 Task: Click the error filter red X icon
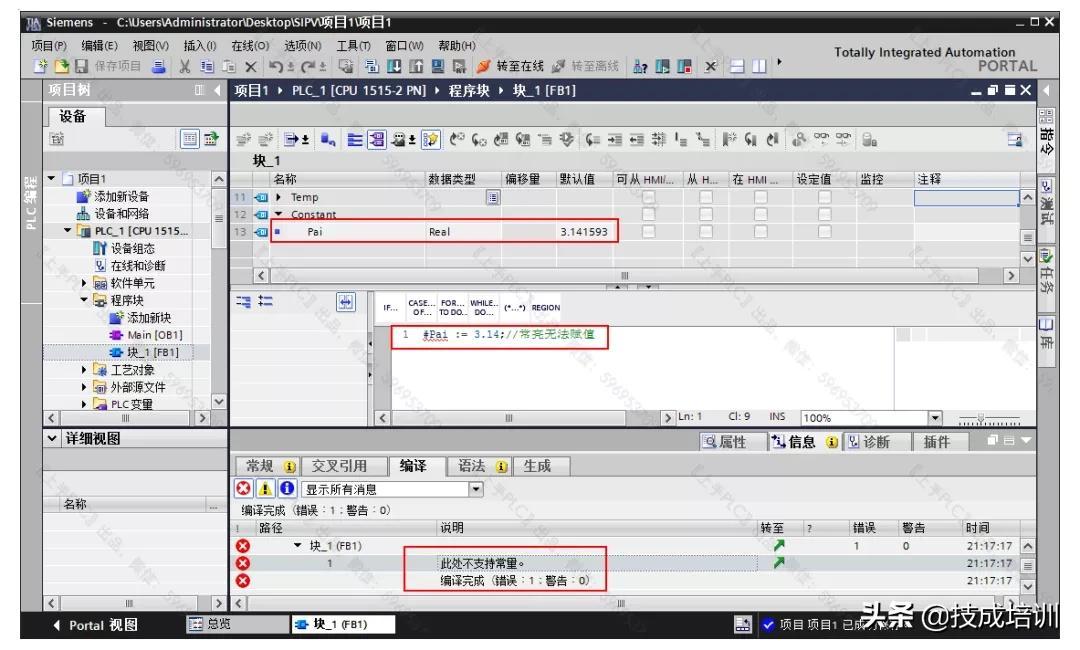(243, 488)
